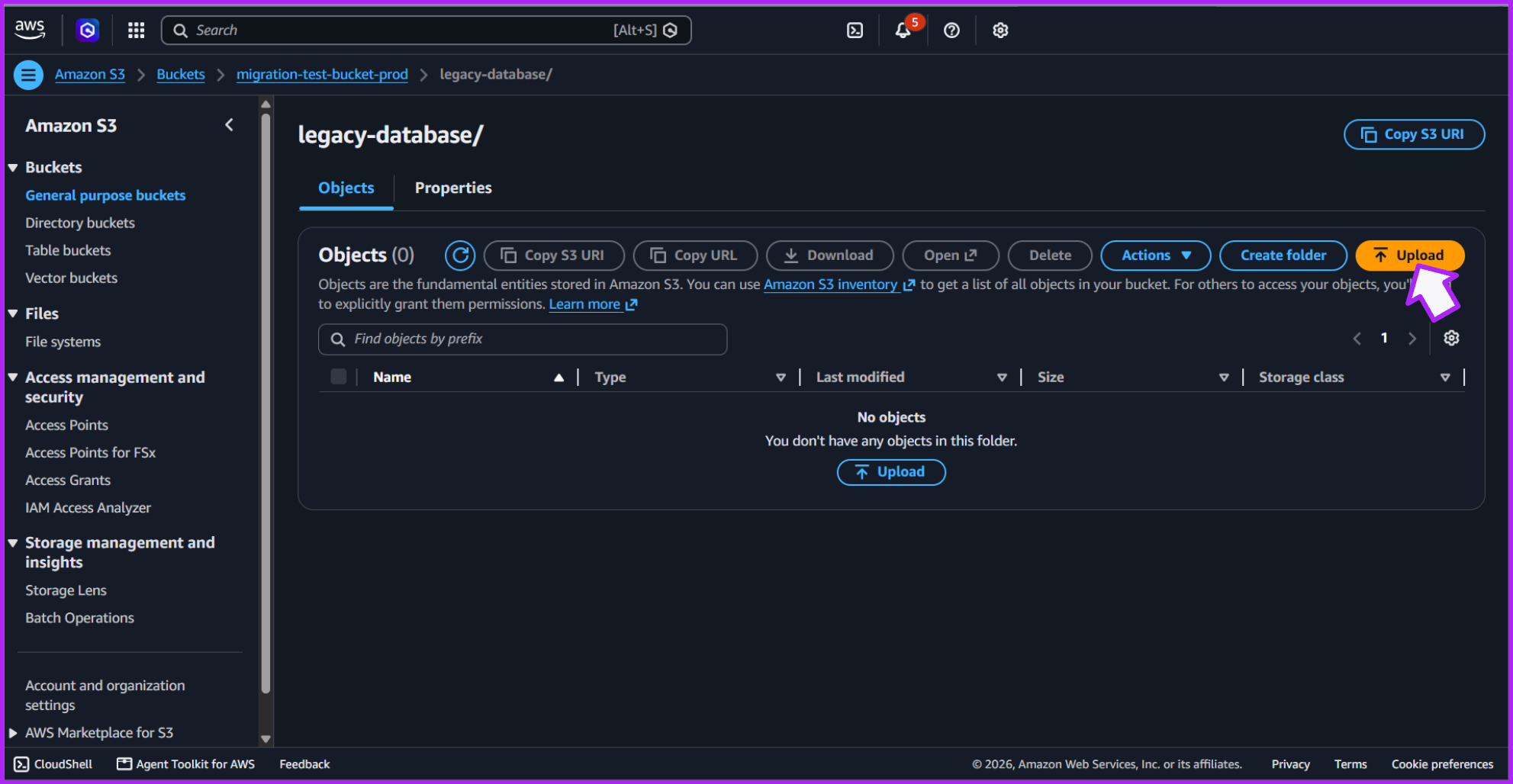Collapse the Amazon S3 side panel
Screen dimensions: 1513x784
[x=229, y=125]
